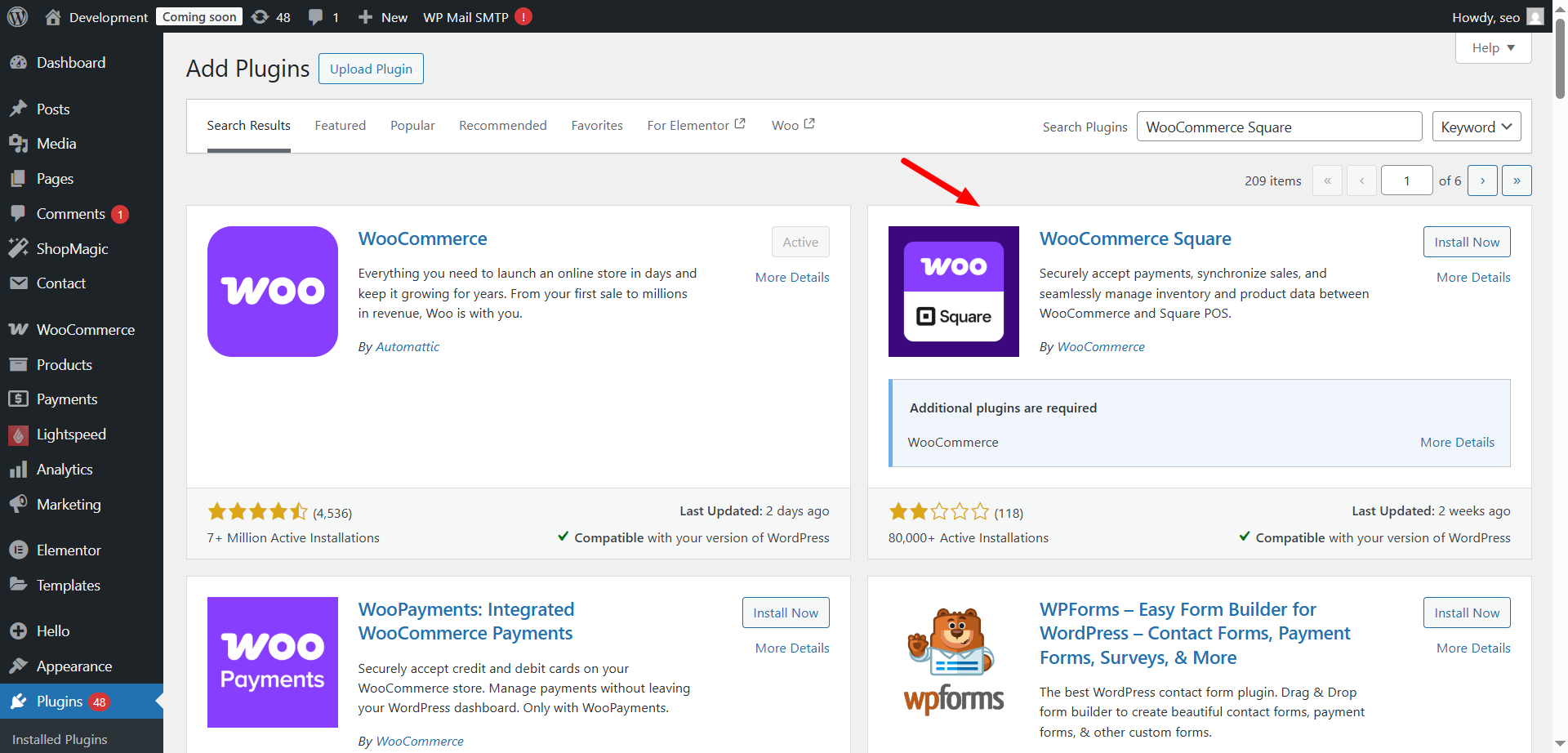Click the WooCommerce purple logo thumbnail

(273, 292)
